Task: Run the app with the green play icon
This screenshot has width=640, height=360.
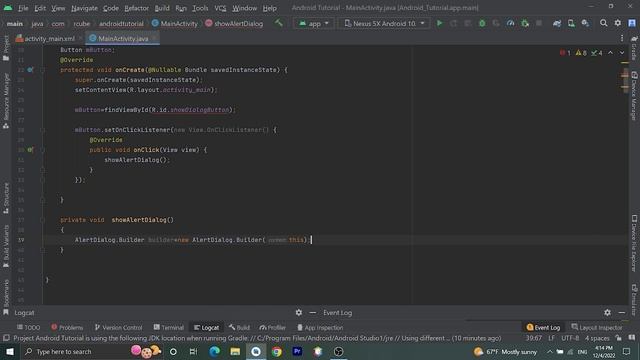Action: pos(440,23)
